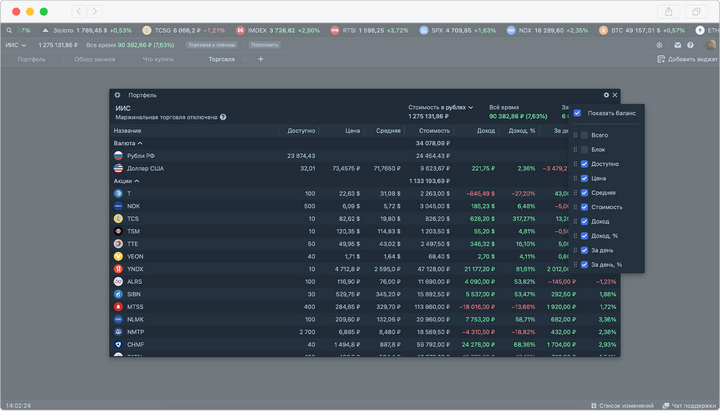This screenshot has height=411, width=720.
Task: Click the Safari share icon in title bar
Action: point(669,11)
